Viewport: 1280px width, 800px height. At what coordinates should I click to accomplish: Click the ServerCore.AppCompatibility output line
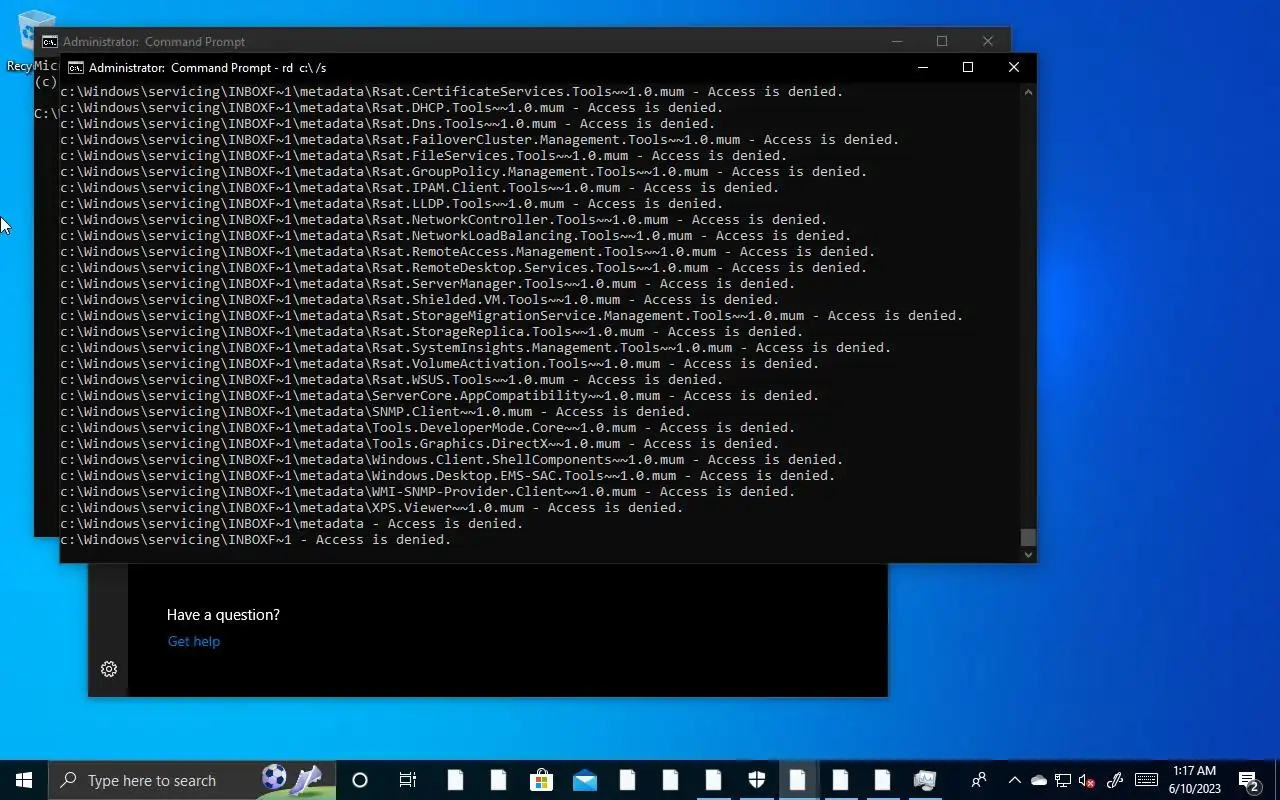click(x=439, y=395)
